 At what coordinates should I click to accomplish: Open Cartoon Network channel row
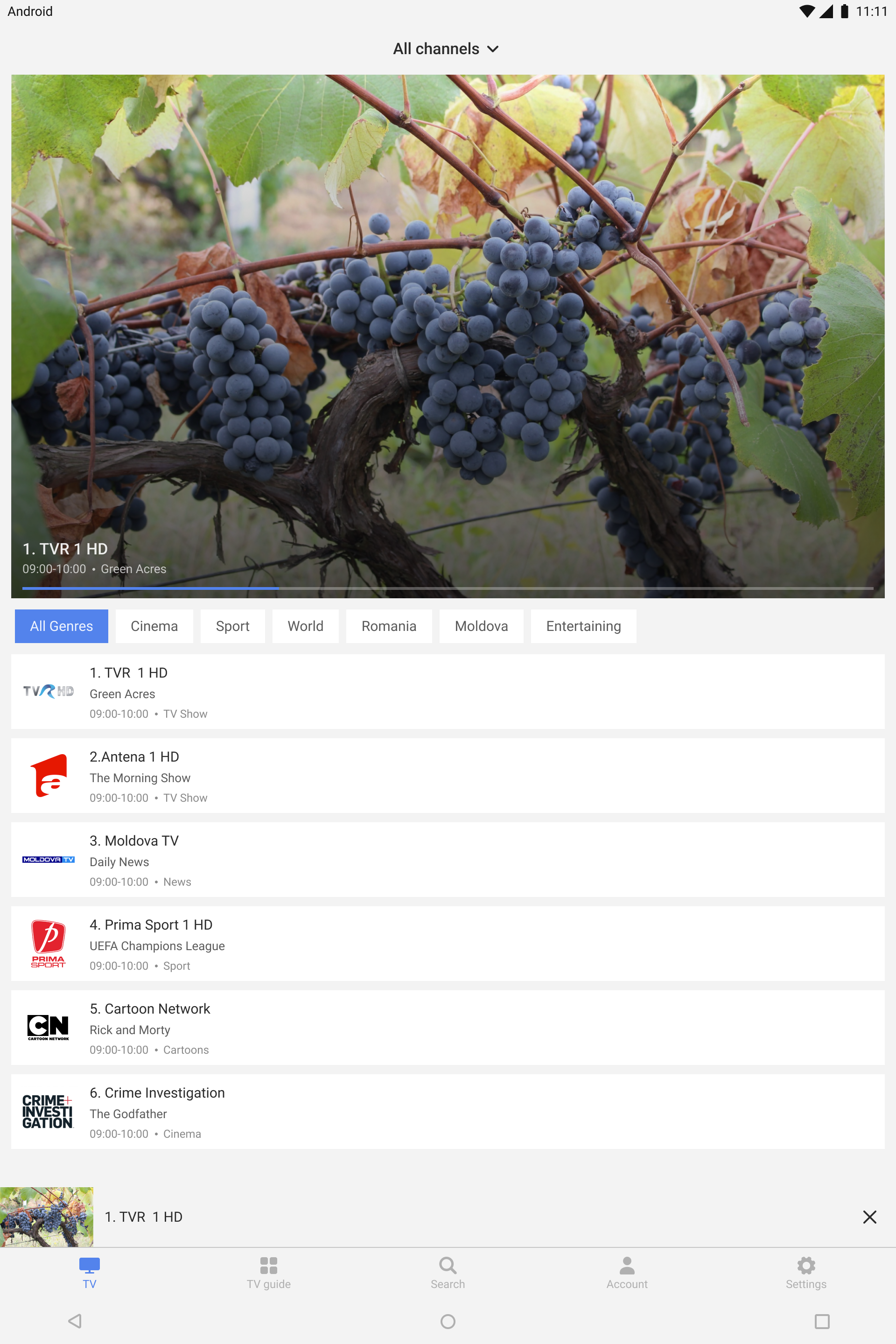point(448,1028)
